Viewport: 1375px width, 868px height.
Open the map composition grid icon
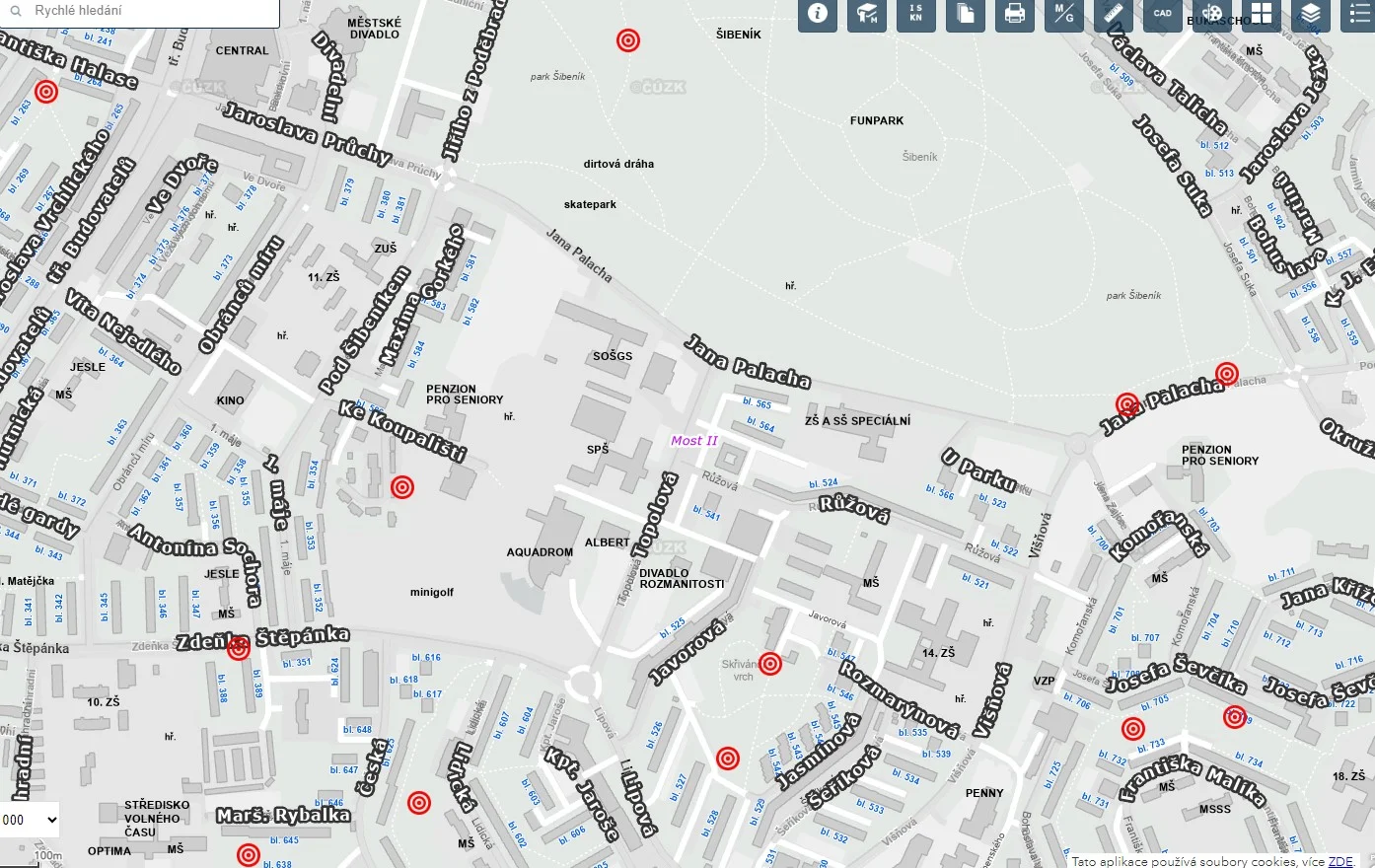coord(1261,15)
